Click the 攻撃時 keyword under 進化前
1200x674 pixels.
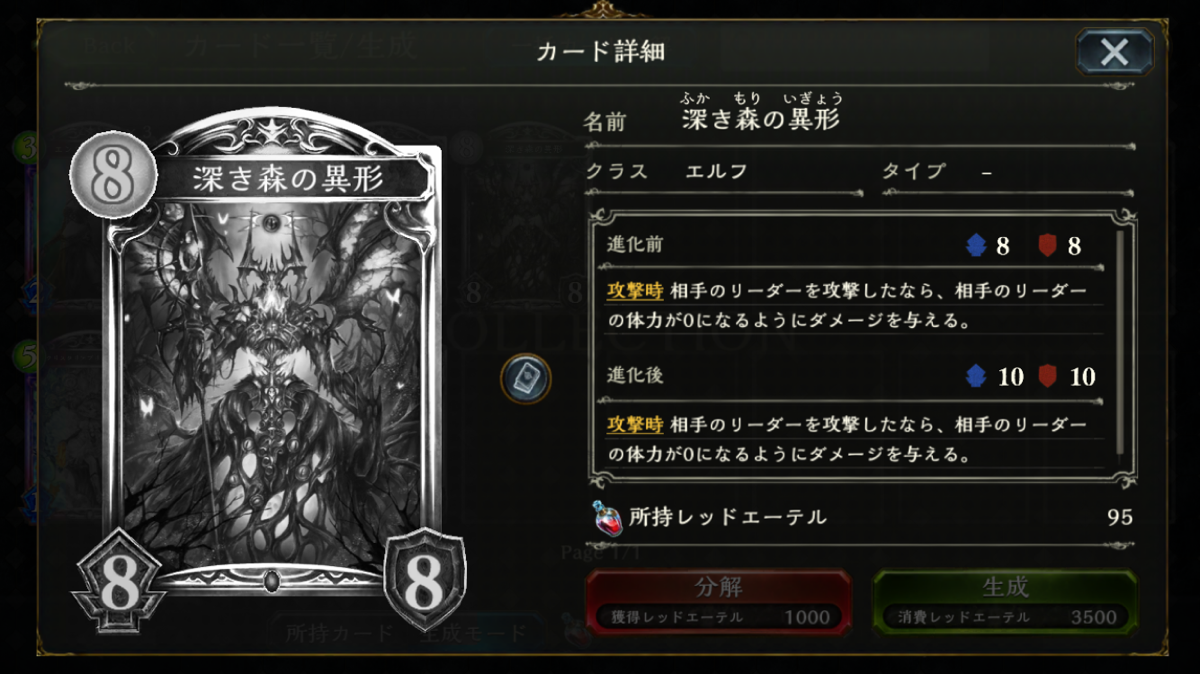coord(635,291)
